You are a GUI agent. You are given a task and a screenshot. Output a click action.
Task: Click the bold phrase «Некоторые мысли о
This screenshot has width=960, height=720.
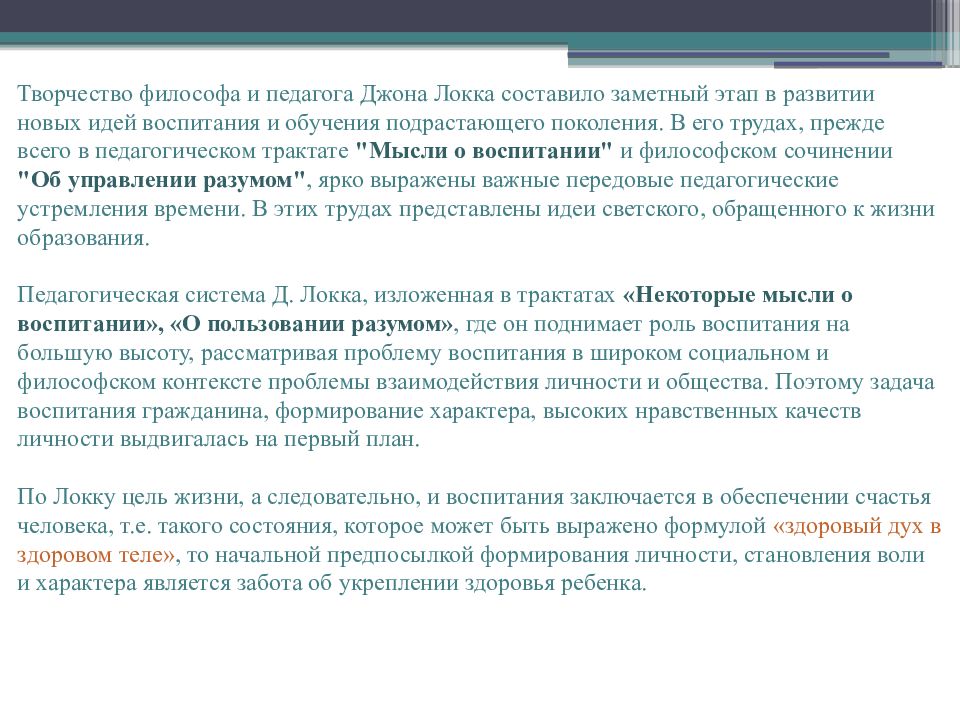(x=737, y=296)
